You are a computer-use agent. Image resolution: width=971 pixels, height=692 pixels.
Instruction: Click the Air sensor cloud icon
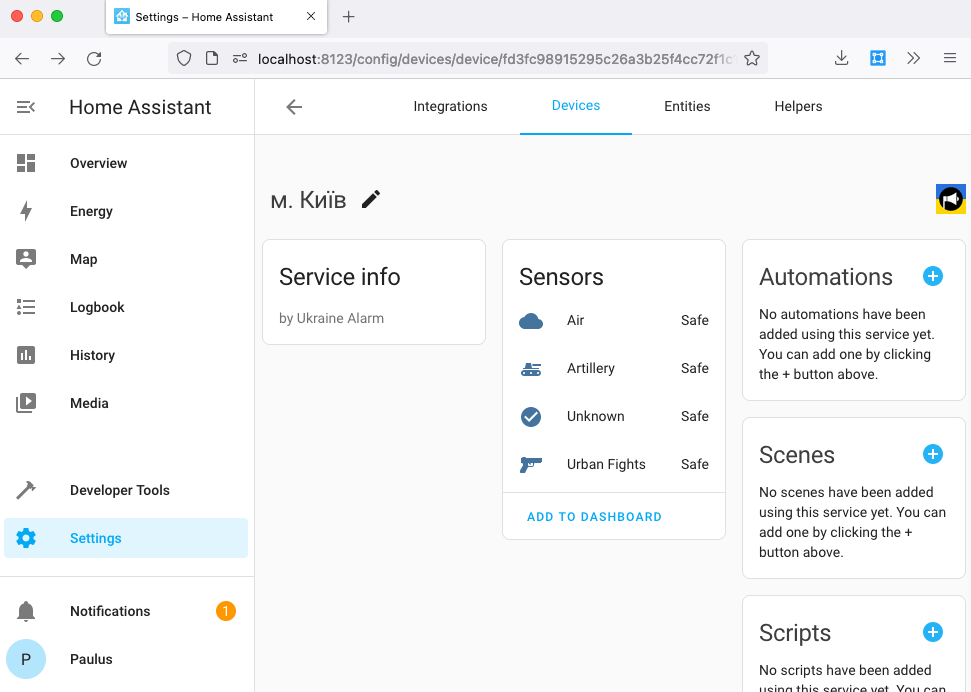[x=531, y=321]
